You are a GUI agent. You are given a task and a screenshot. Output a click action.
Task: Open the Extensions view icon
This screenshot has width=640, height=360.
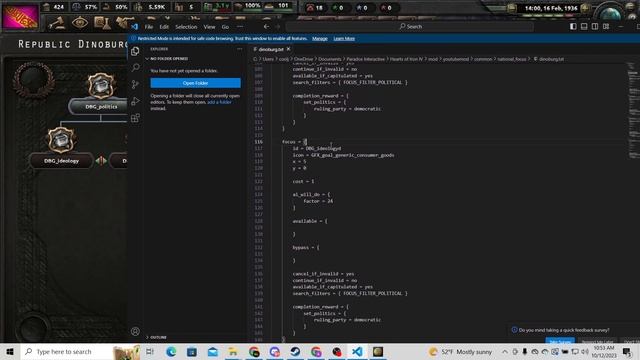tap(135, 118)
